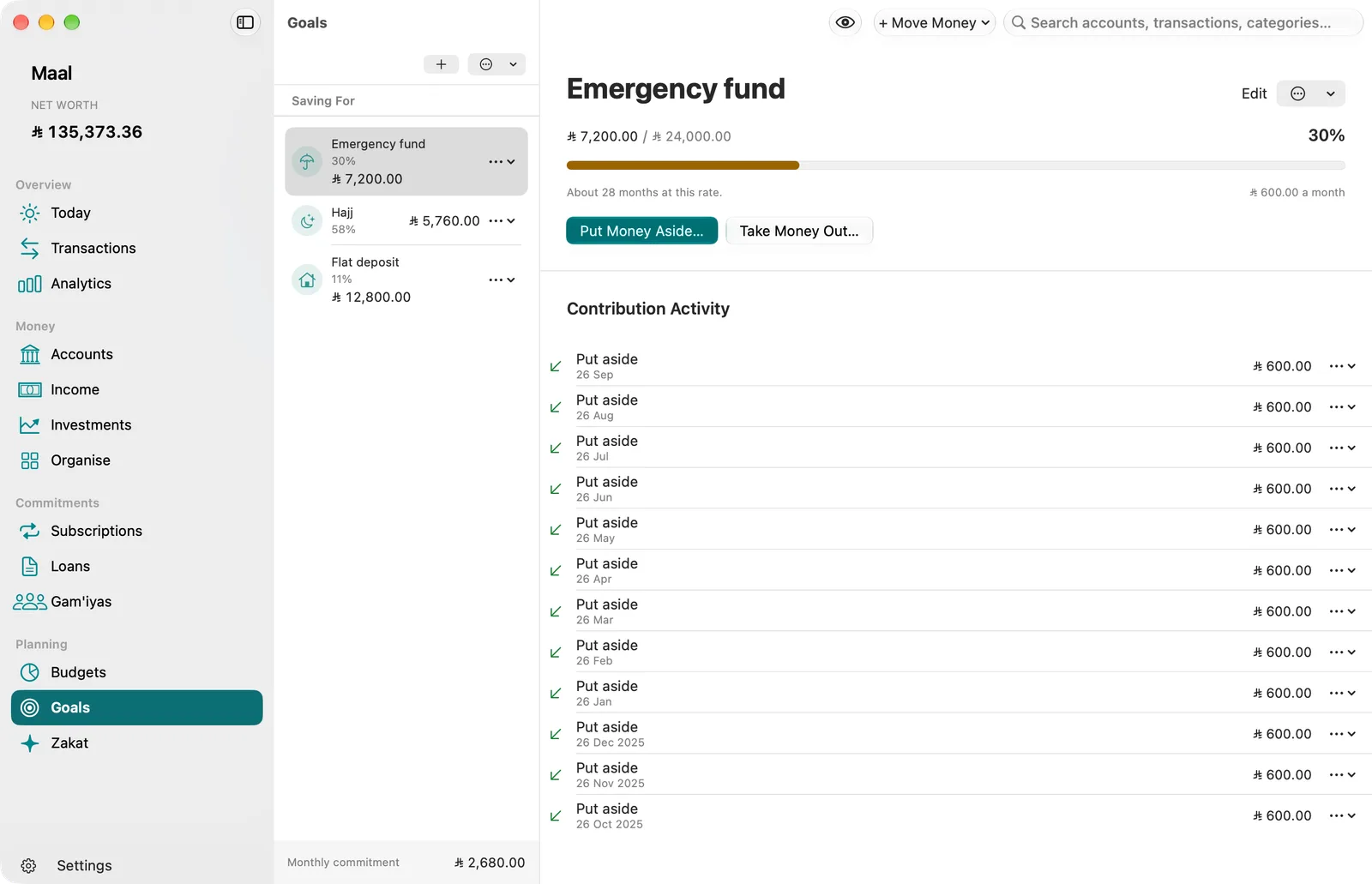Viewport: 1372px width, 884px height.
Task: Click the 600.00 a month rate
Action: pos(1297,193)
